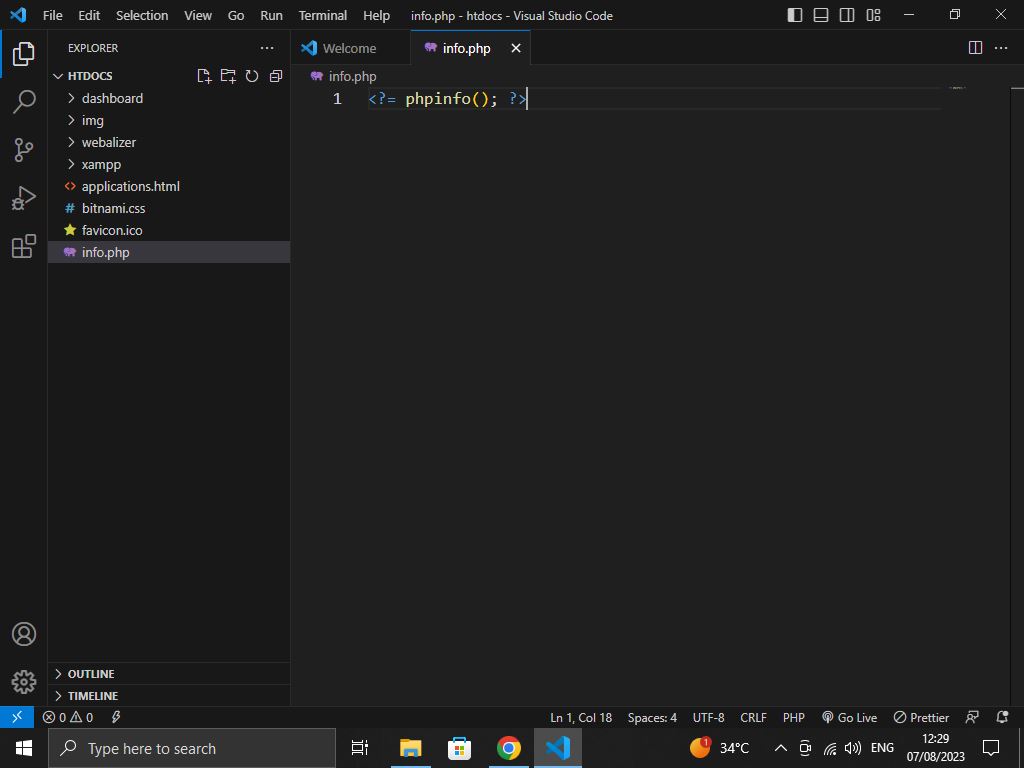
Task: Open the Windows Start menu
Action: tap(24, 748)
